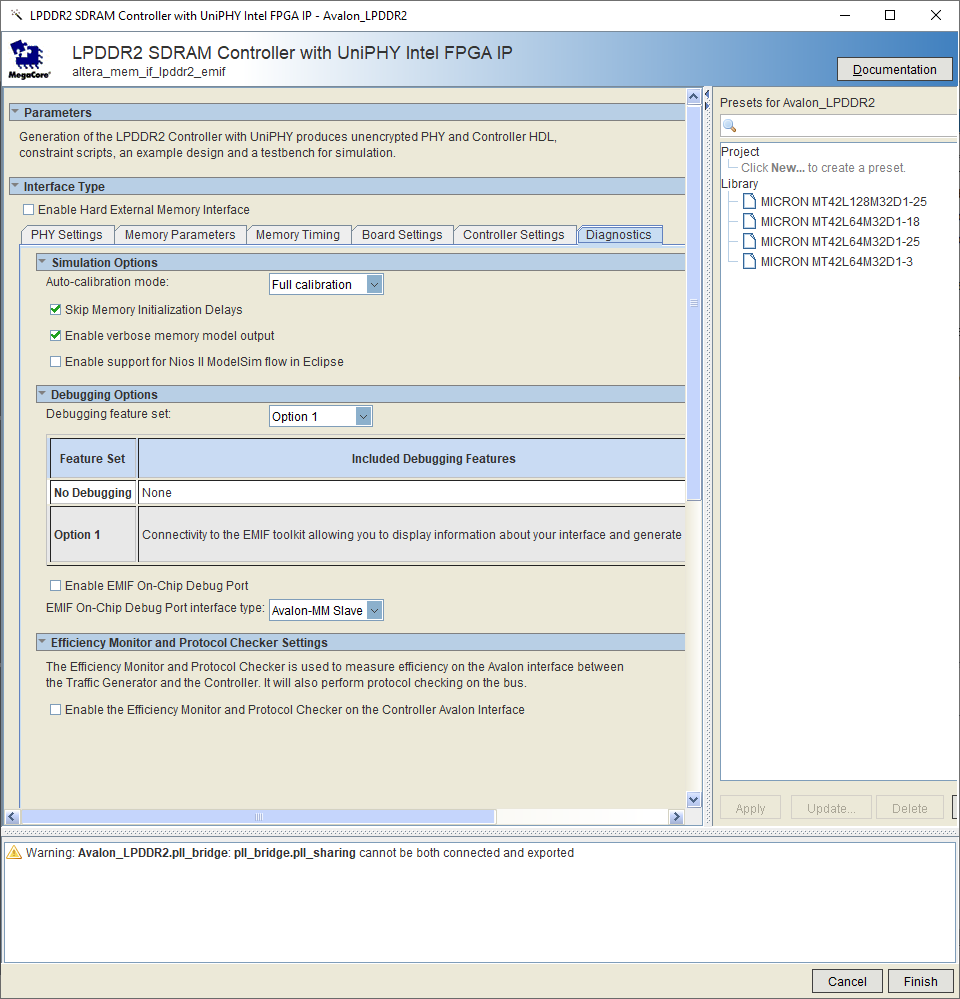Collapse the Parameters section
Image resolution: width=960 pixels, height=999 pixels.
click(15, 112)
